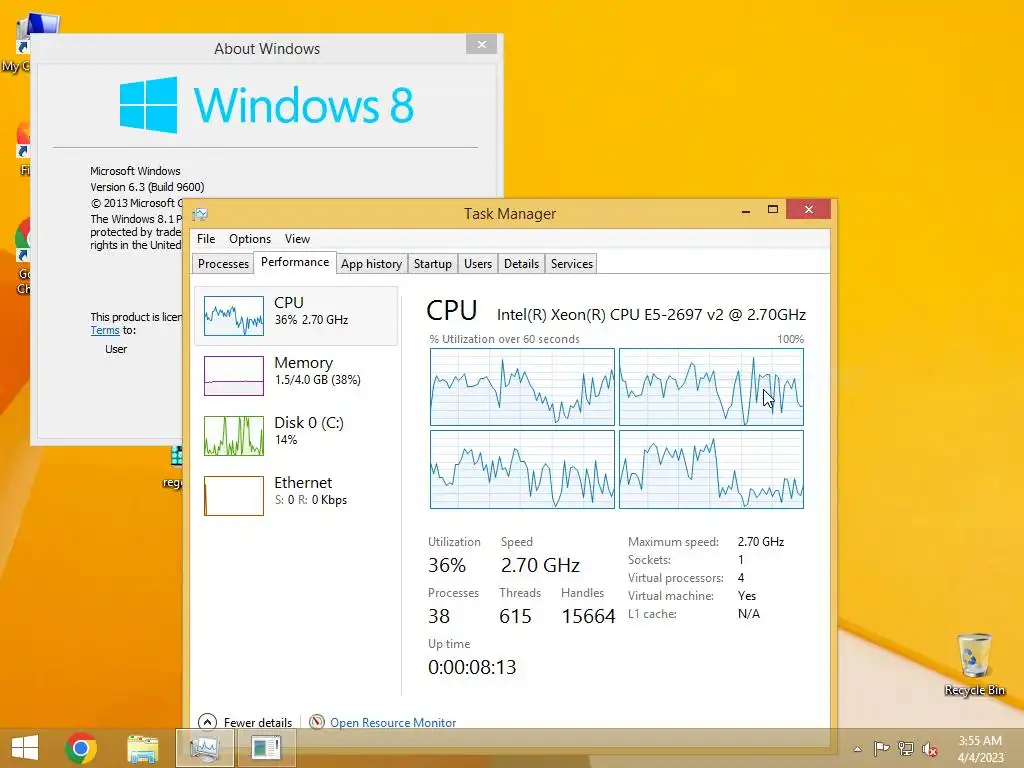Select the Ethernet performance item
The image size is (1024, 768).
tap(296, 496)
